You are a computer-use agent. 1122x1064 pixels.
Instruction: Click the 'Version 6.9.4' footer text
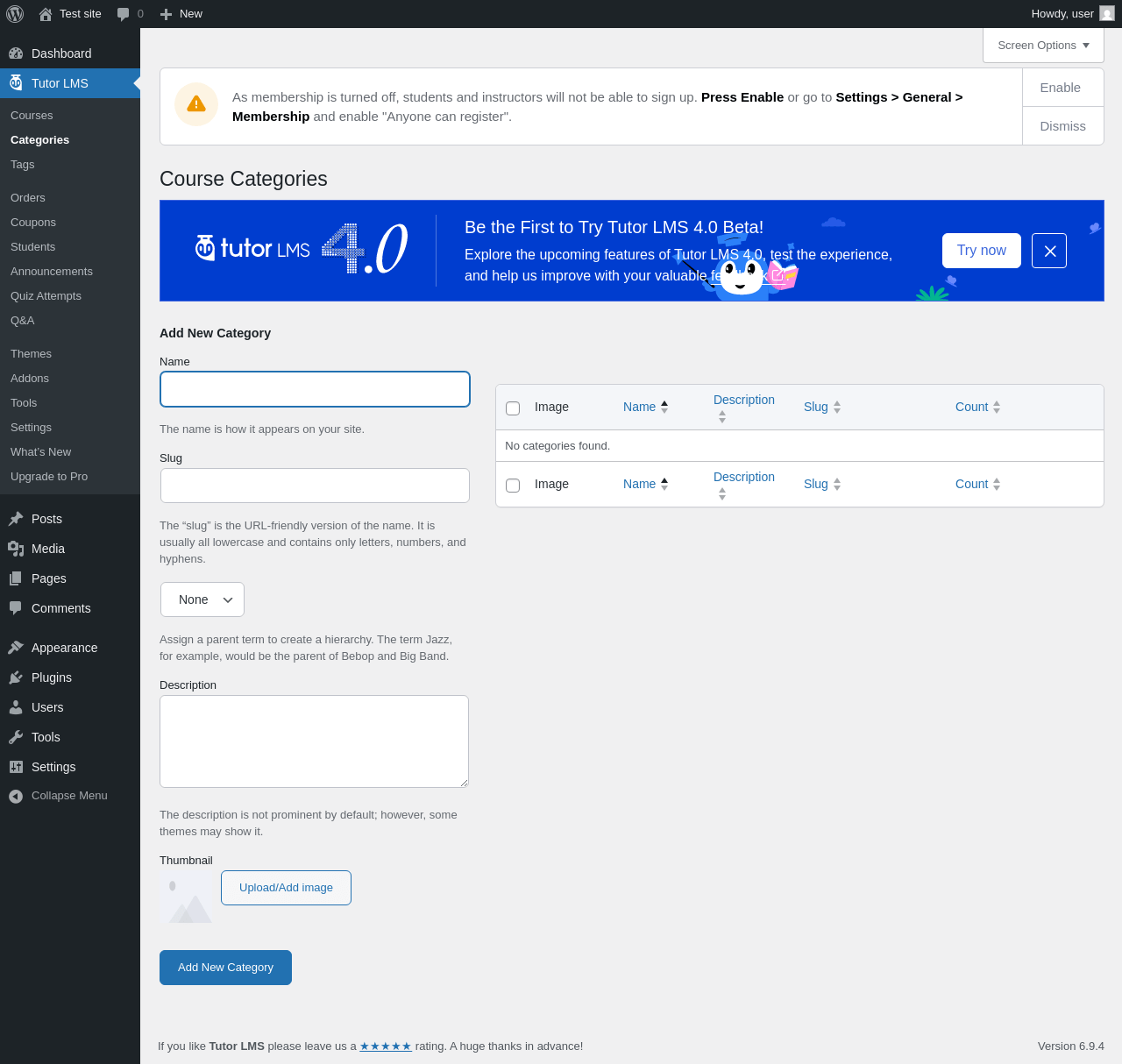point(1071,1046)
